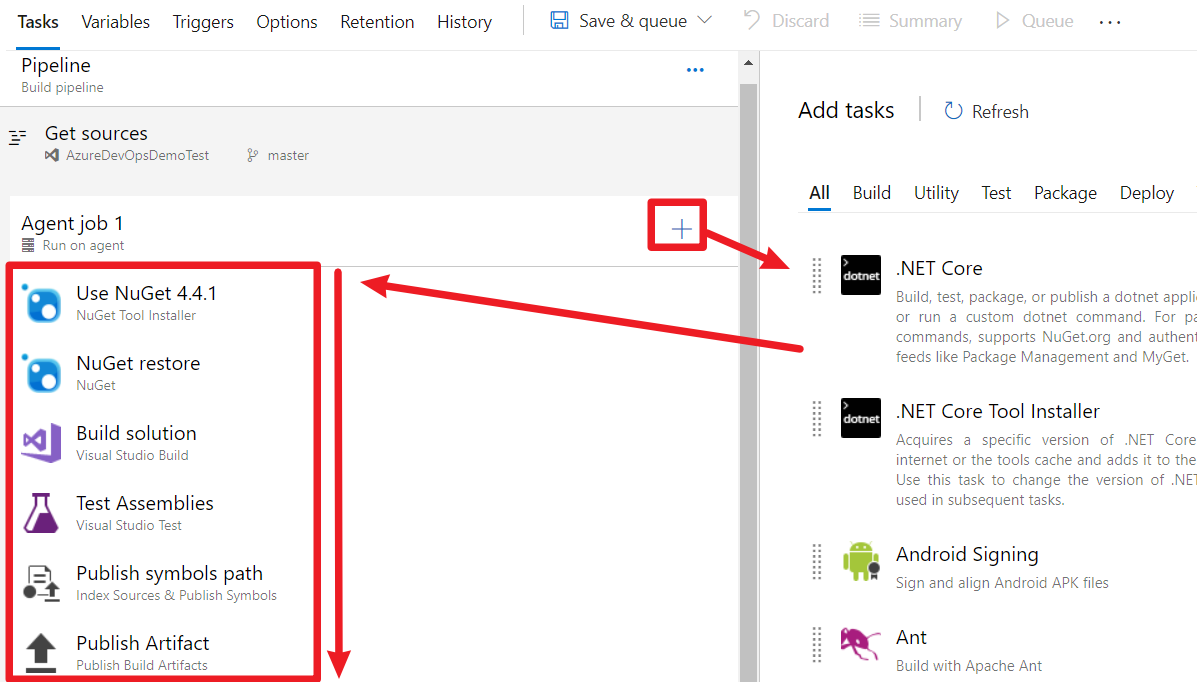Image resolution: width=1197 pixels, height=682 pixels.
Task: Click the AzureDevOpsDemoTest repository icon
Action: coord(52,155)
